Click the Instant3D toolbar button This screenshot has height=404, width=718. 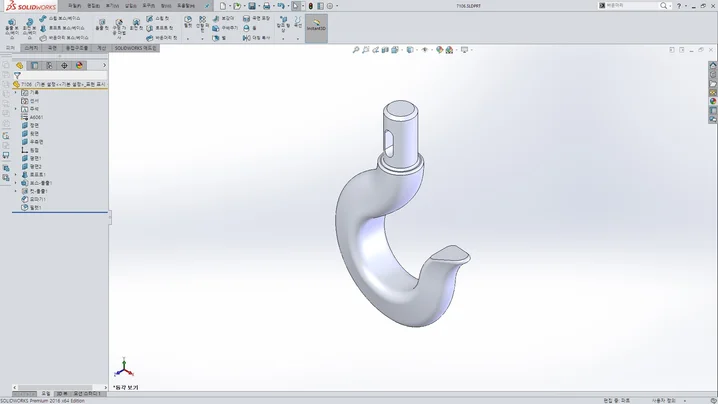(x=315, y=24)
